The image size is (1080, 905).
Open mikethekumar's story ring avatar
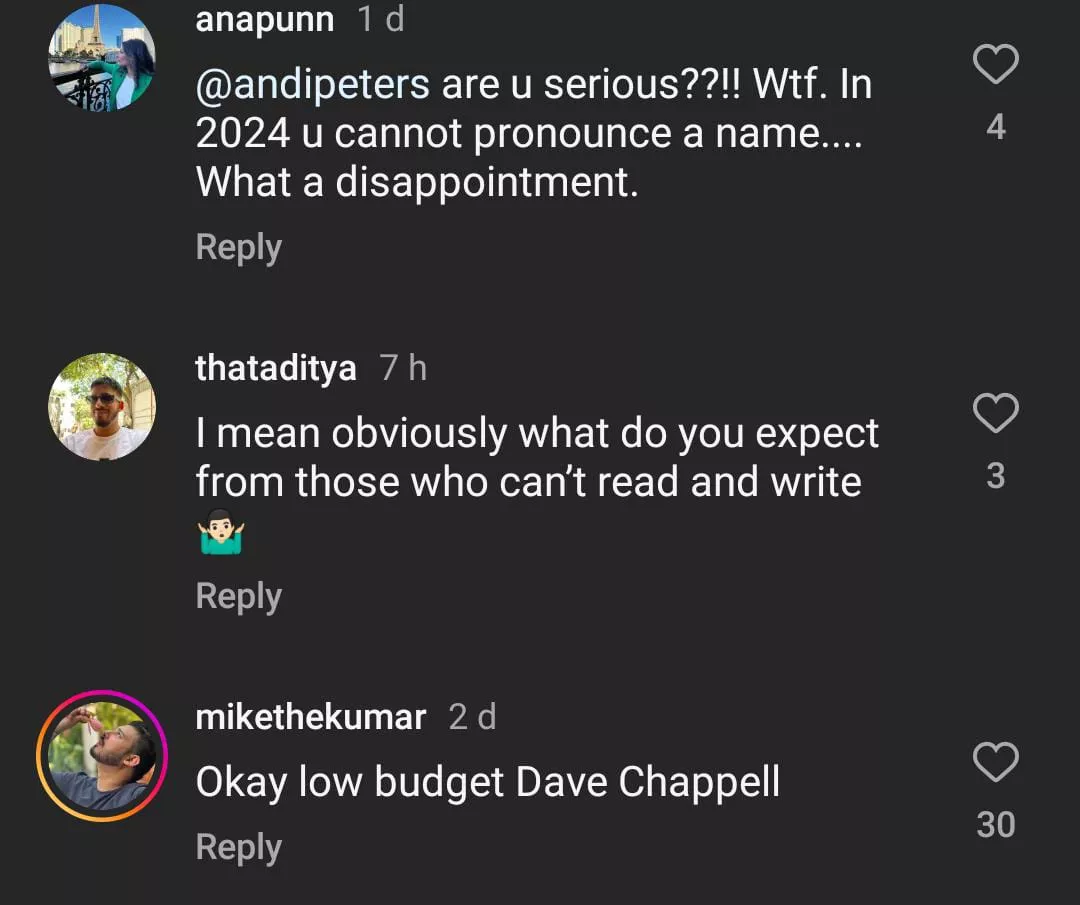pyautogui.click(x=102, y=756)
